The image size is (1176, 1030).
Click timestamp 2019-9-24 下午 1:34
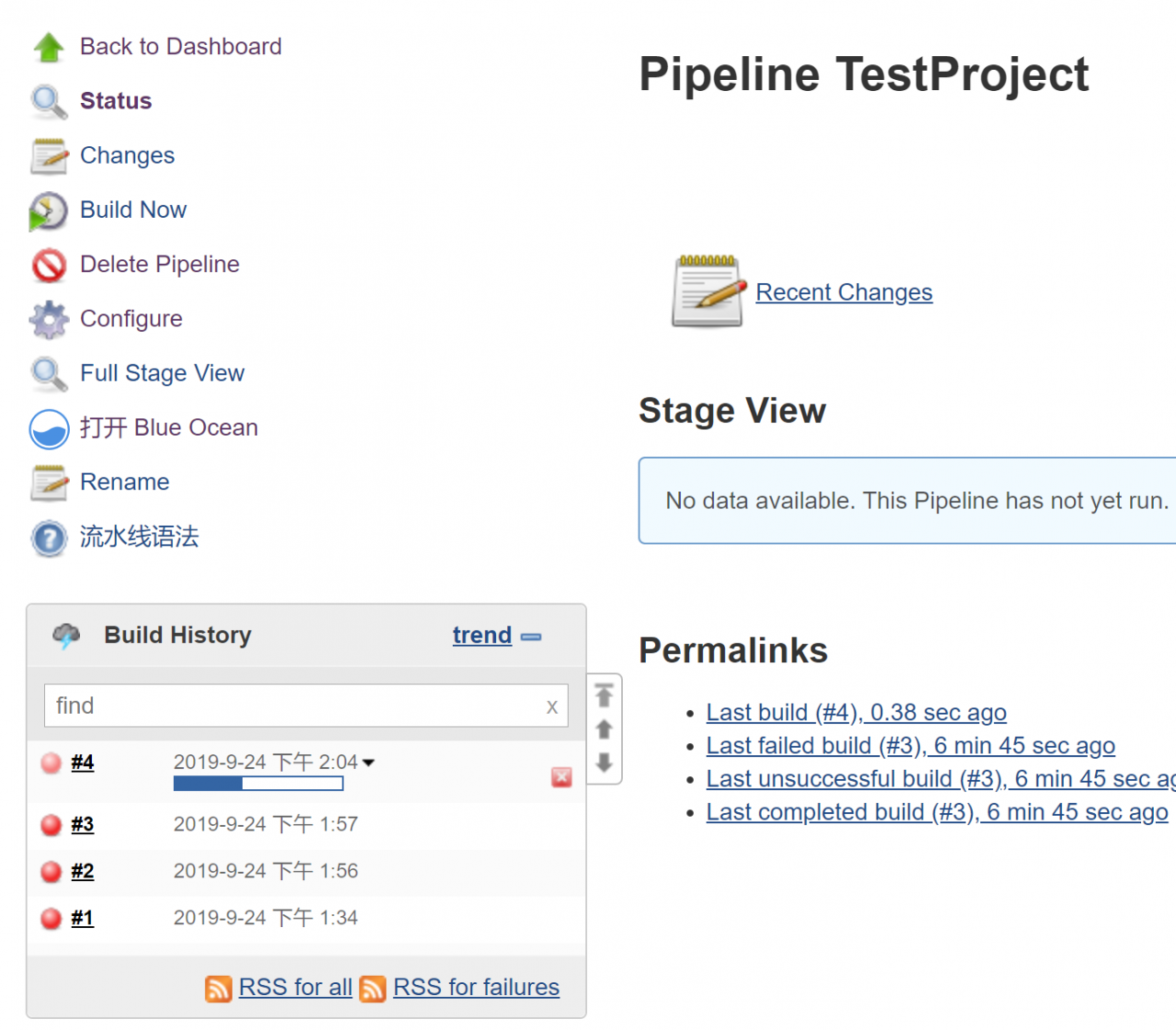(266, 918)
